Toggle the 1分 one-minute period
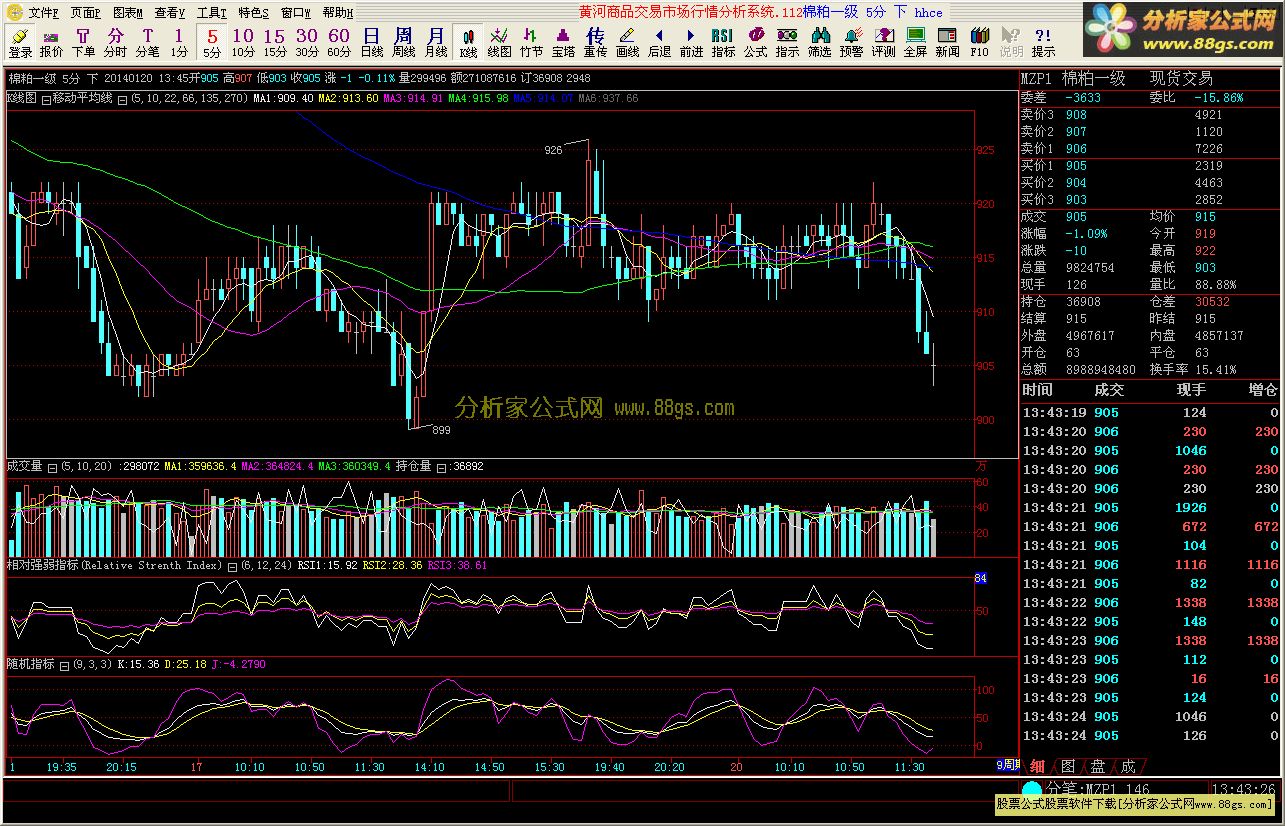The width and height of the screenshot is (1285, 826). click(x=179, y=42)
